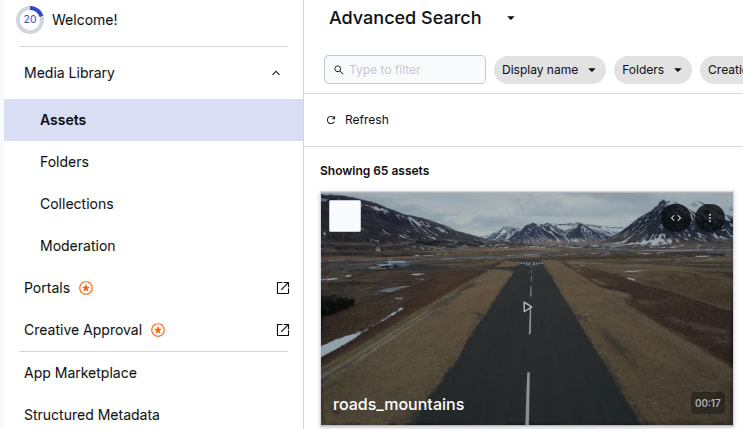This screenshot has height=429, width=743.
Task: Click the Type to filter input field
Action: pos(412,70)
